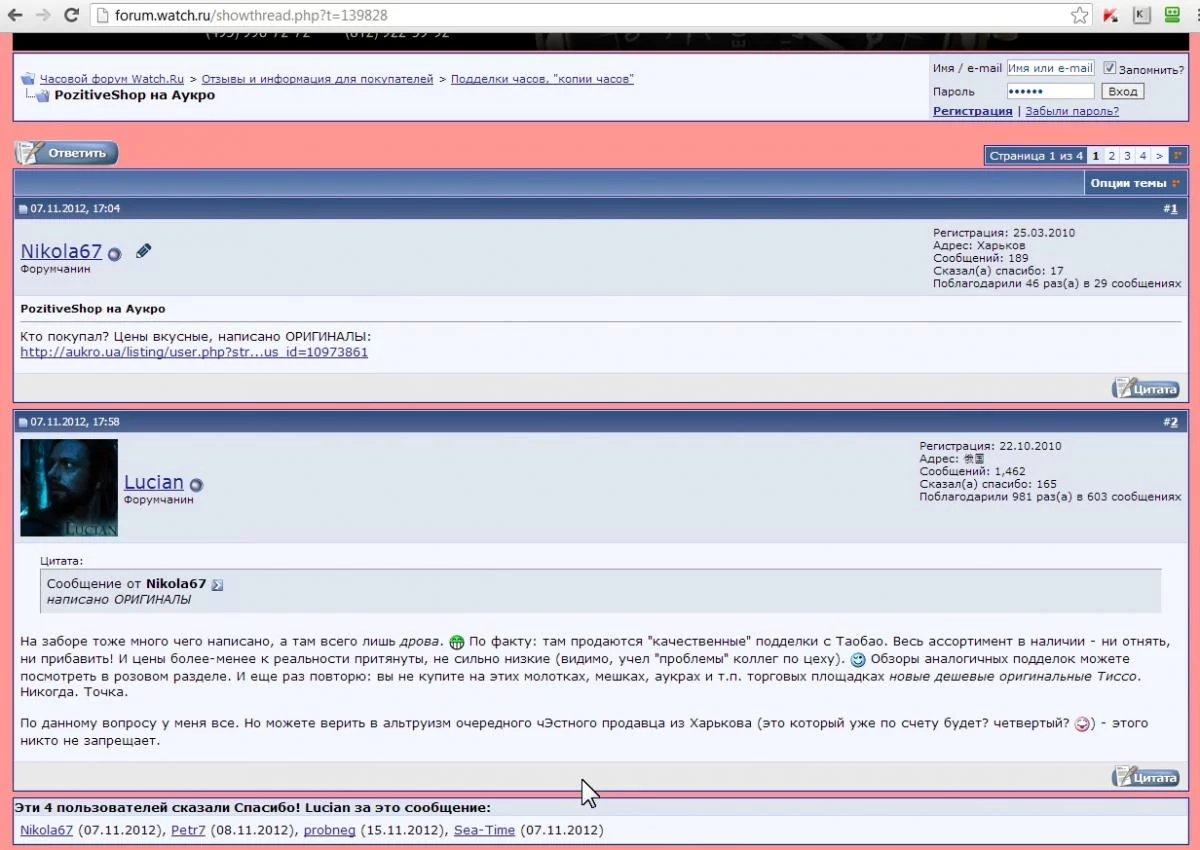Toggle the 'Запомнить?' checkbox

tap(1109, 69)
